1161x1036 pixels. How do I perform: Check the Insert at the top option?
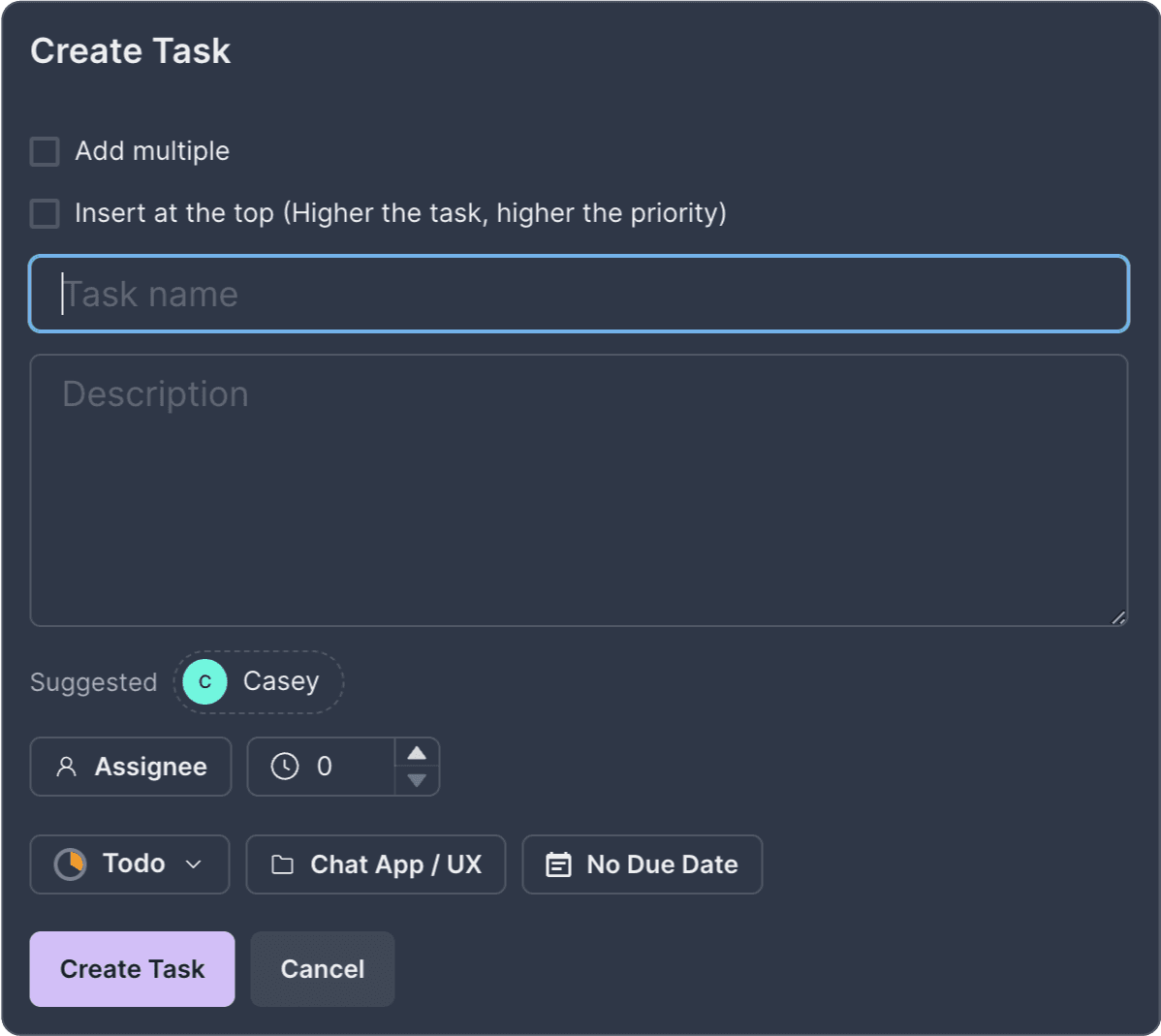point(45,213)
